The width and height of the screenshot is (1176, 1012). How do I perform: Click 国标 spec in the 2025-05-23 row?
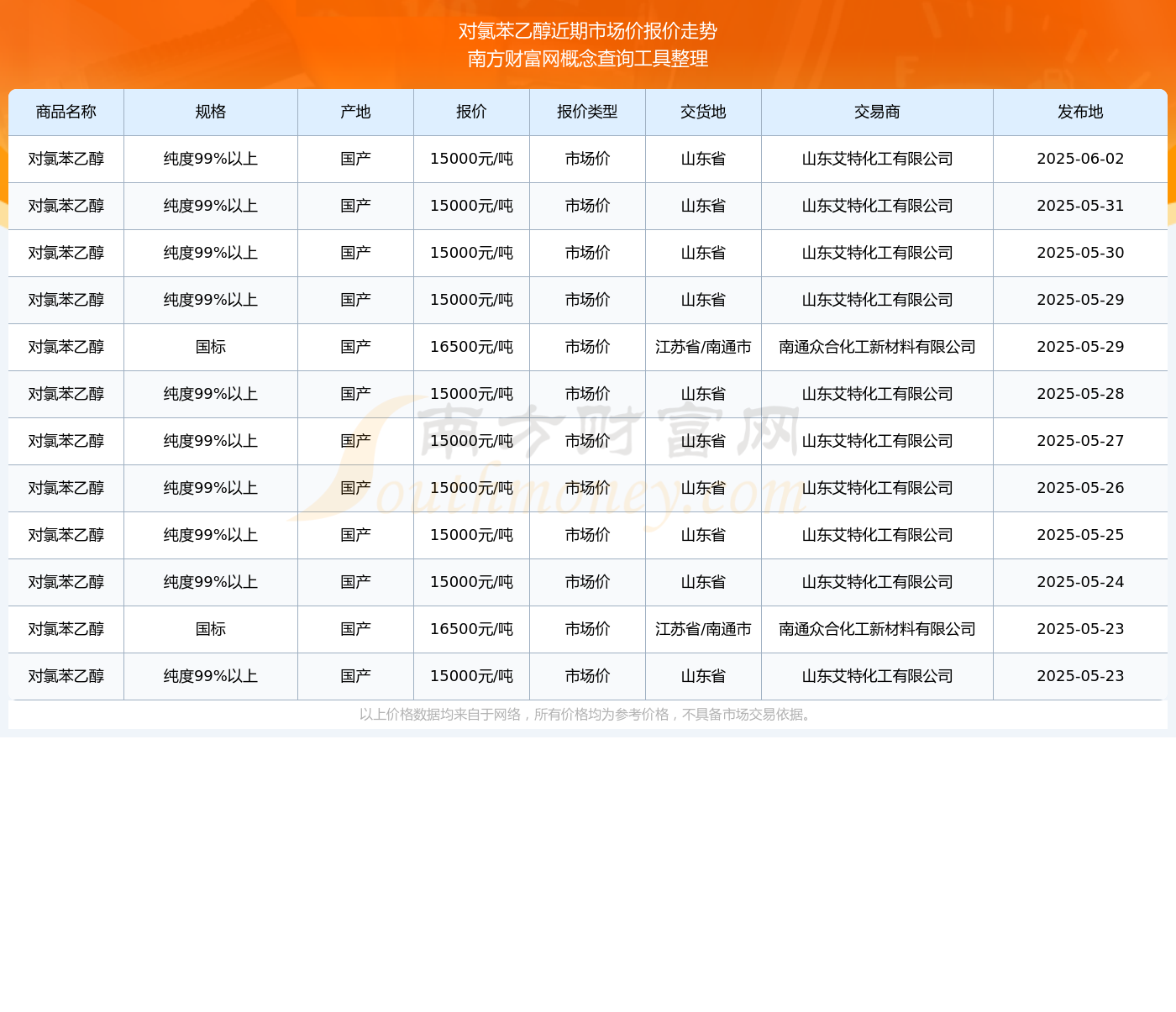click(211, 629)
